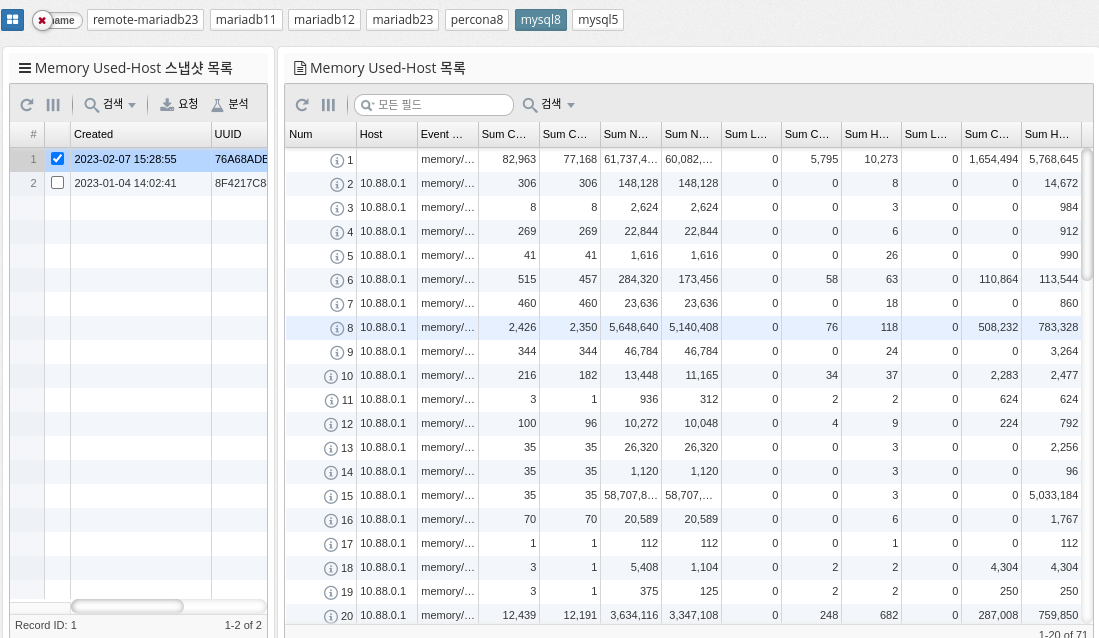Click the hamburger icon beside snapshot list title
The height and width of the screenshot is (638, 1099).
[x=25, y=68]
